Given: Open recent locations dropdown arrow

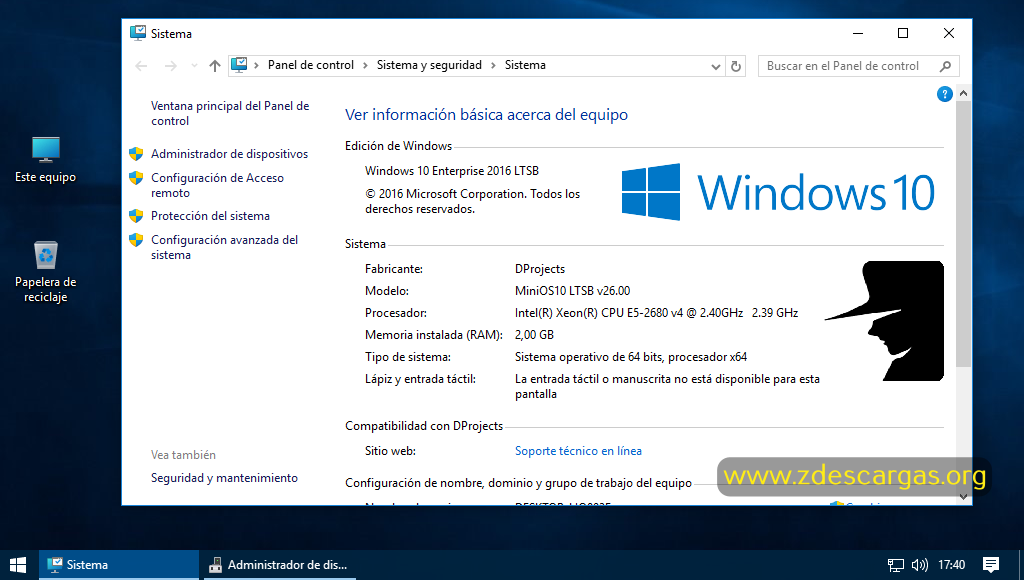Looking at the screenshot, I should tap(194, 66).
